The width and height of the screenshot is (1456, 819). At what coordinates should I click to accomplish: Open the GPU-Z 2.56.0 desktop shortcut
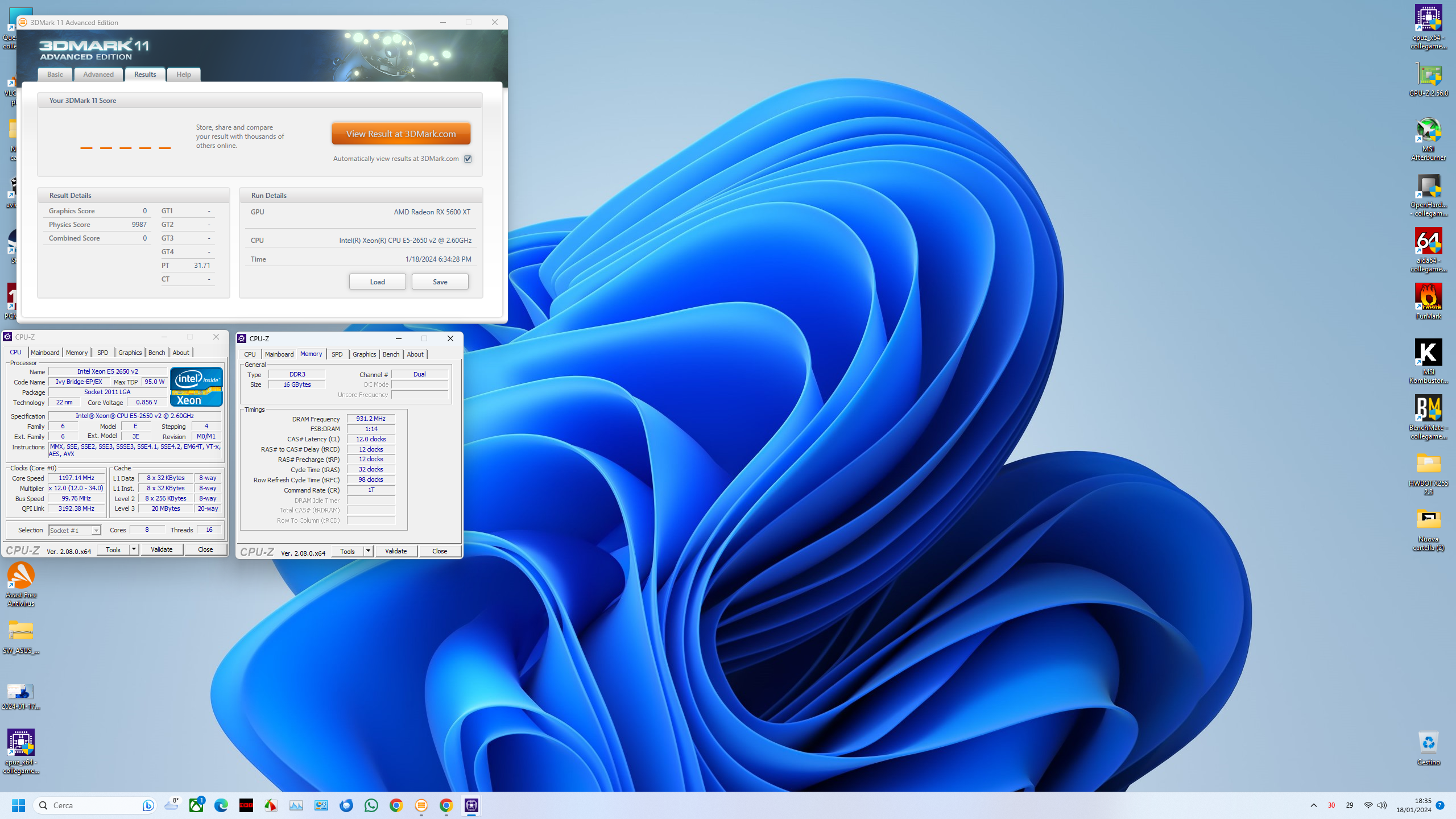tap(1428, 80)
